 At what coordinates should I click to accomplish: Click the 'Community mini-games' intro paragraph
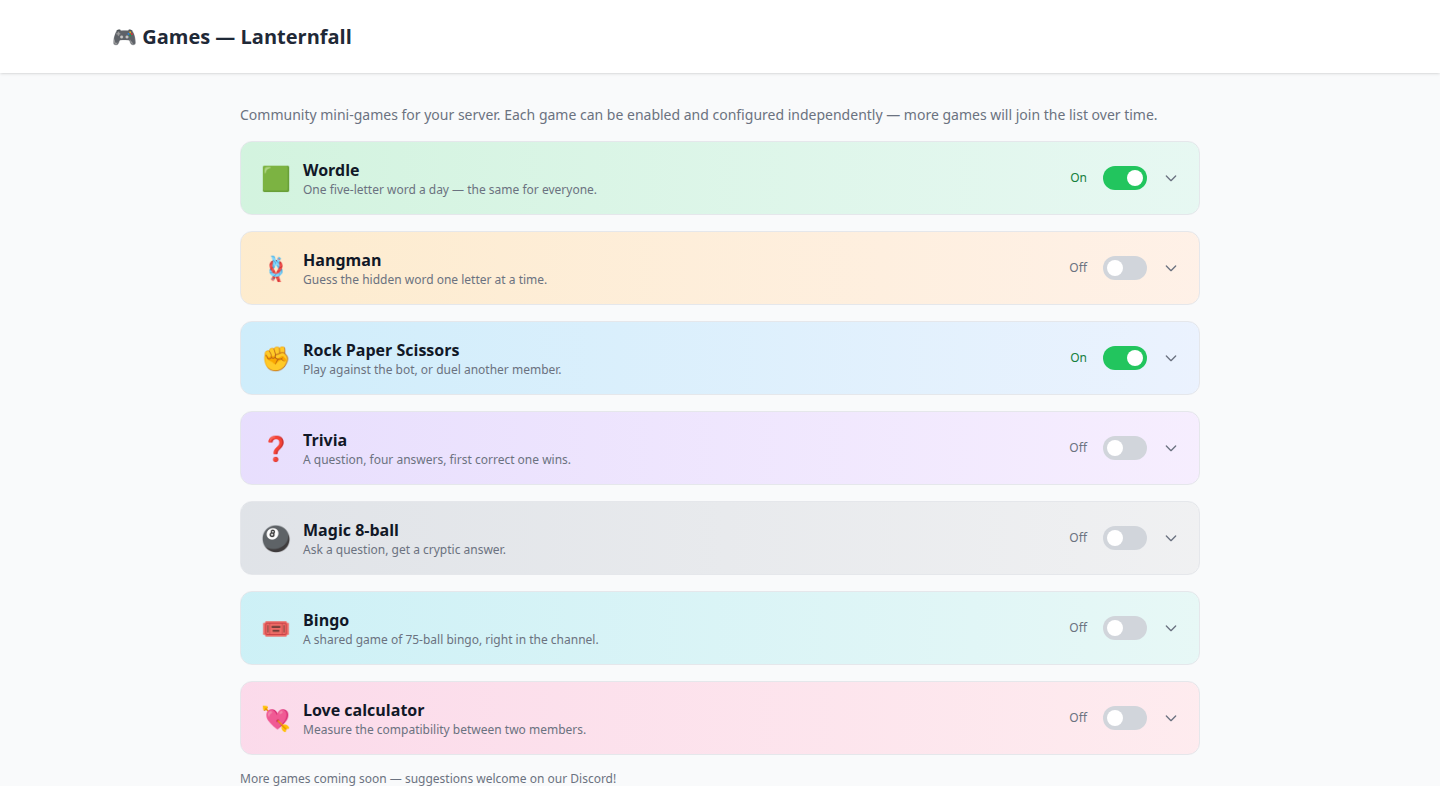[x=698, y=115]
